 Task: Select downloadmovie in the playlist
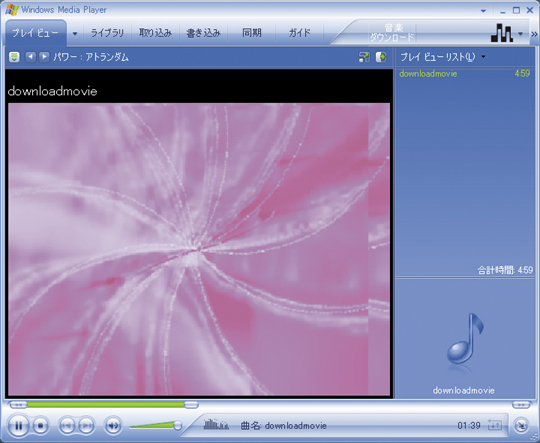pyautogui.click(x=428, y=74)
